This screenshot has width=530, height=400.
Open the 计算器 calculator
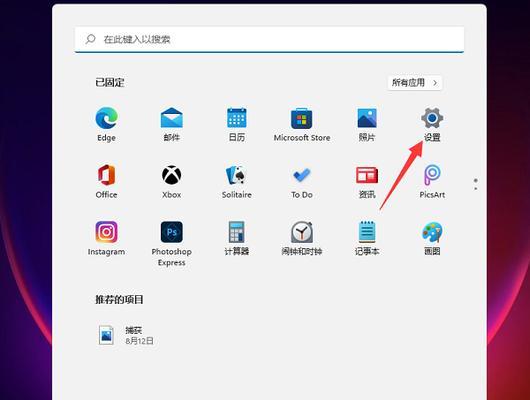(x=237, y=238)
